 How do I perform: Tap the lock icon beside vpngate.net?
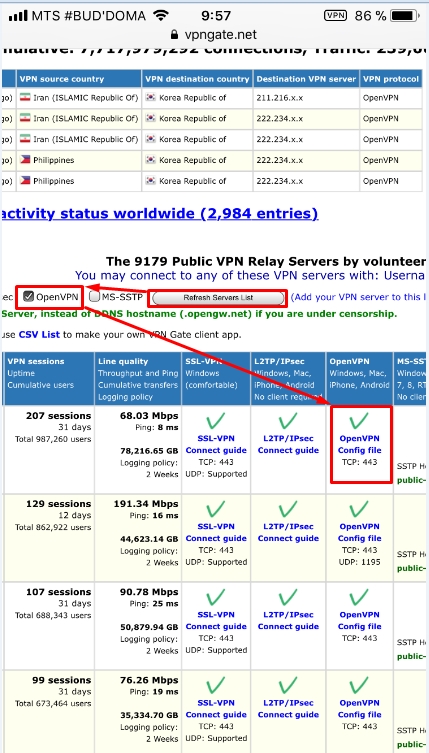tap(174, 35)
